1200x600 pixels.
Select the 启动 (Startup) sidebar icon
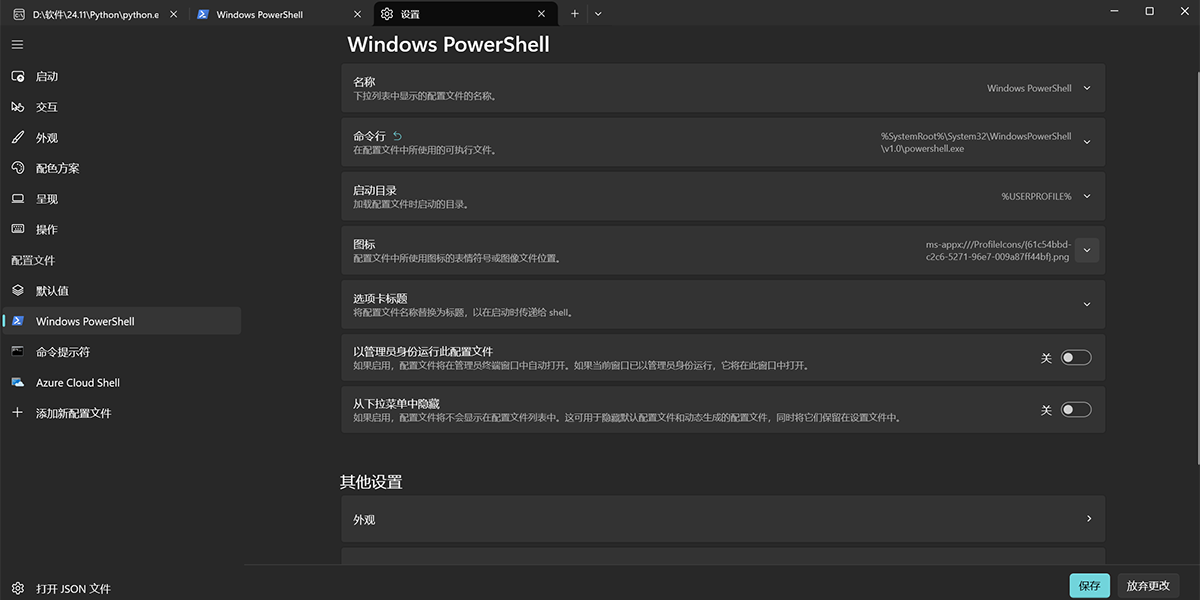tap(17, 75)
